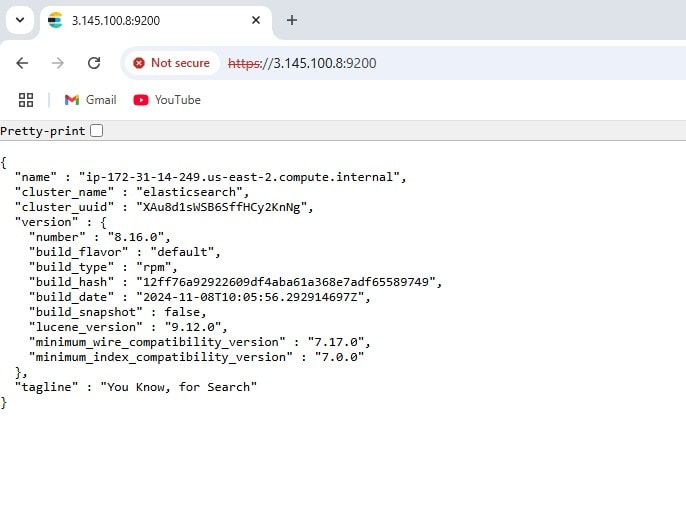This screenshot has height=523, width=686.
Task: Click the cluster_name value "elasticsearch"
Action: click(x=189, y=192)
